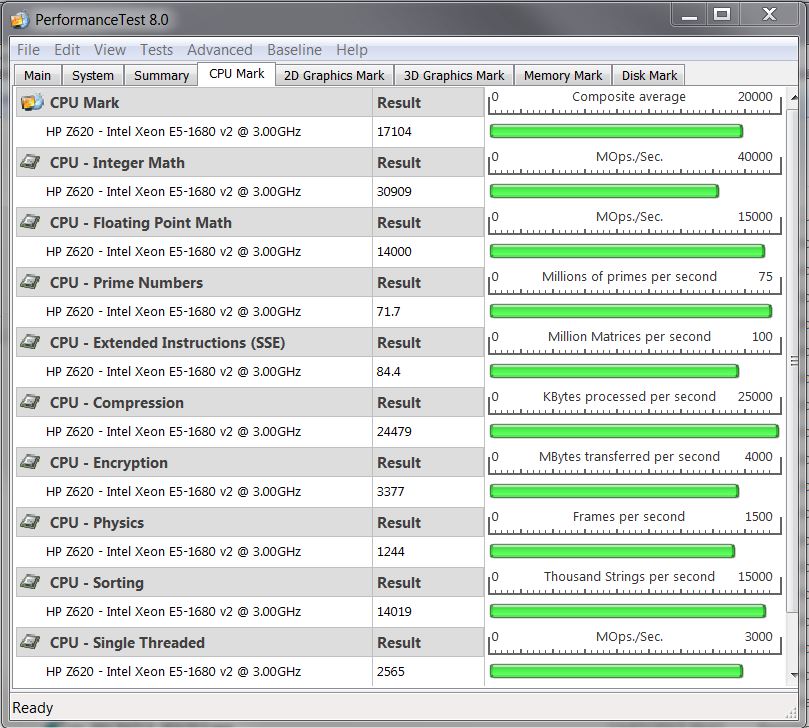This screenshot has width=809, height=728.
Task: Click the PerformanceTest app icon in title bar
Action: [x=20, y=20]
